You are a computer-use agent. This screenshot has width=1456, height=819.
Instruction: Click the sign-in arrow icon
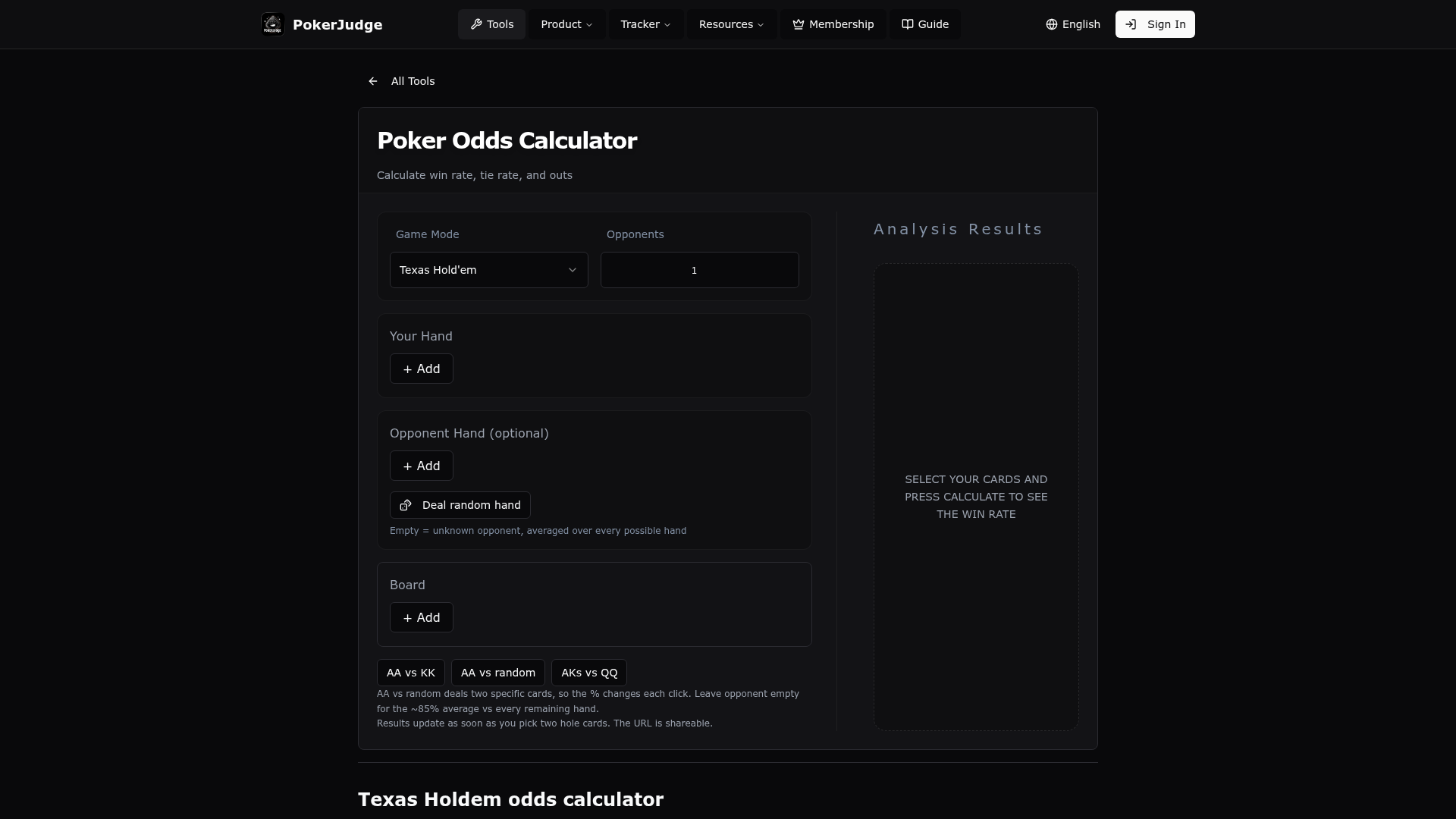tap(1131, 24)
